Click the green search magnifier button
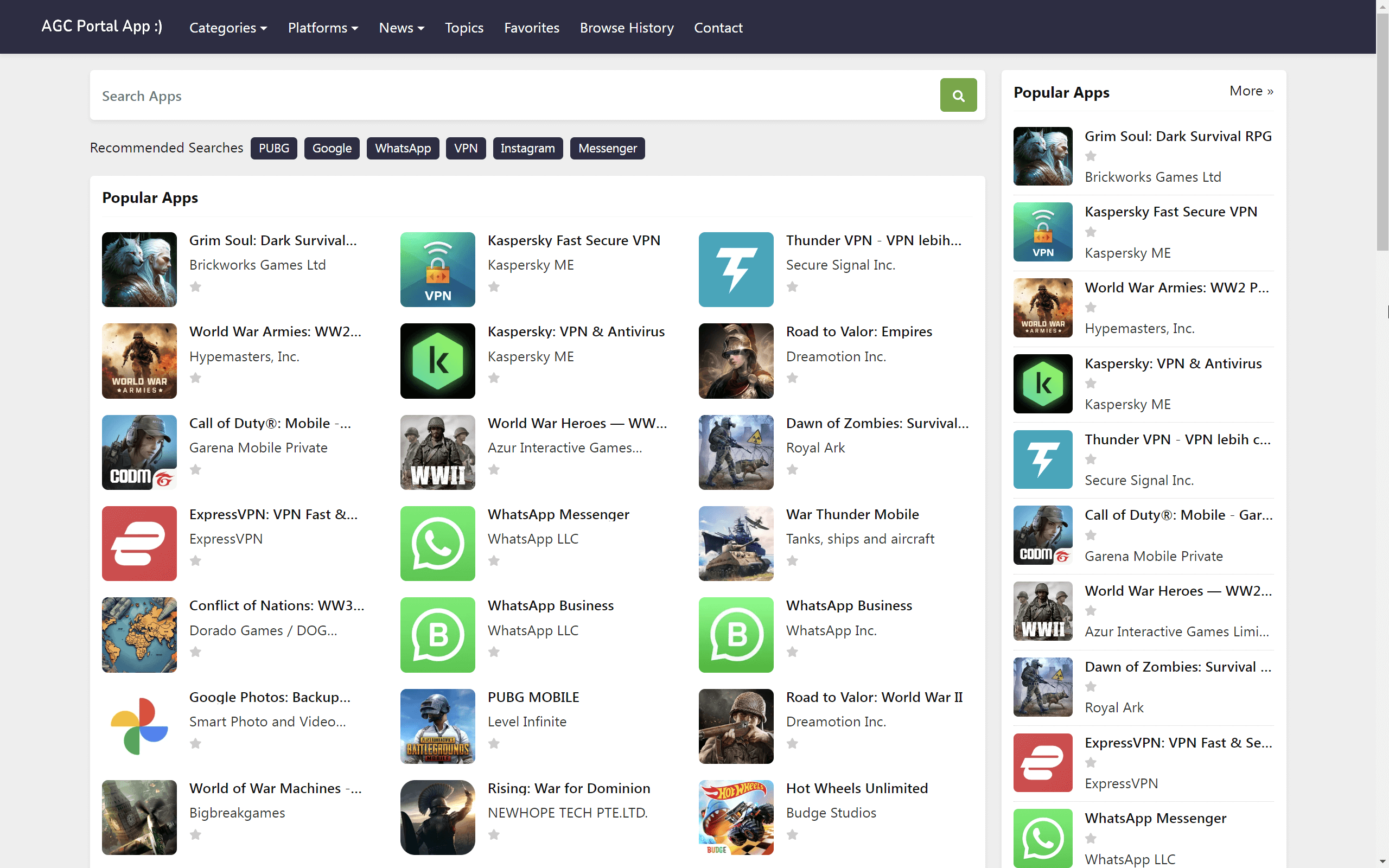This screenshot has height=868, width=1389. tap(958, 95)
